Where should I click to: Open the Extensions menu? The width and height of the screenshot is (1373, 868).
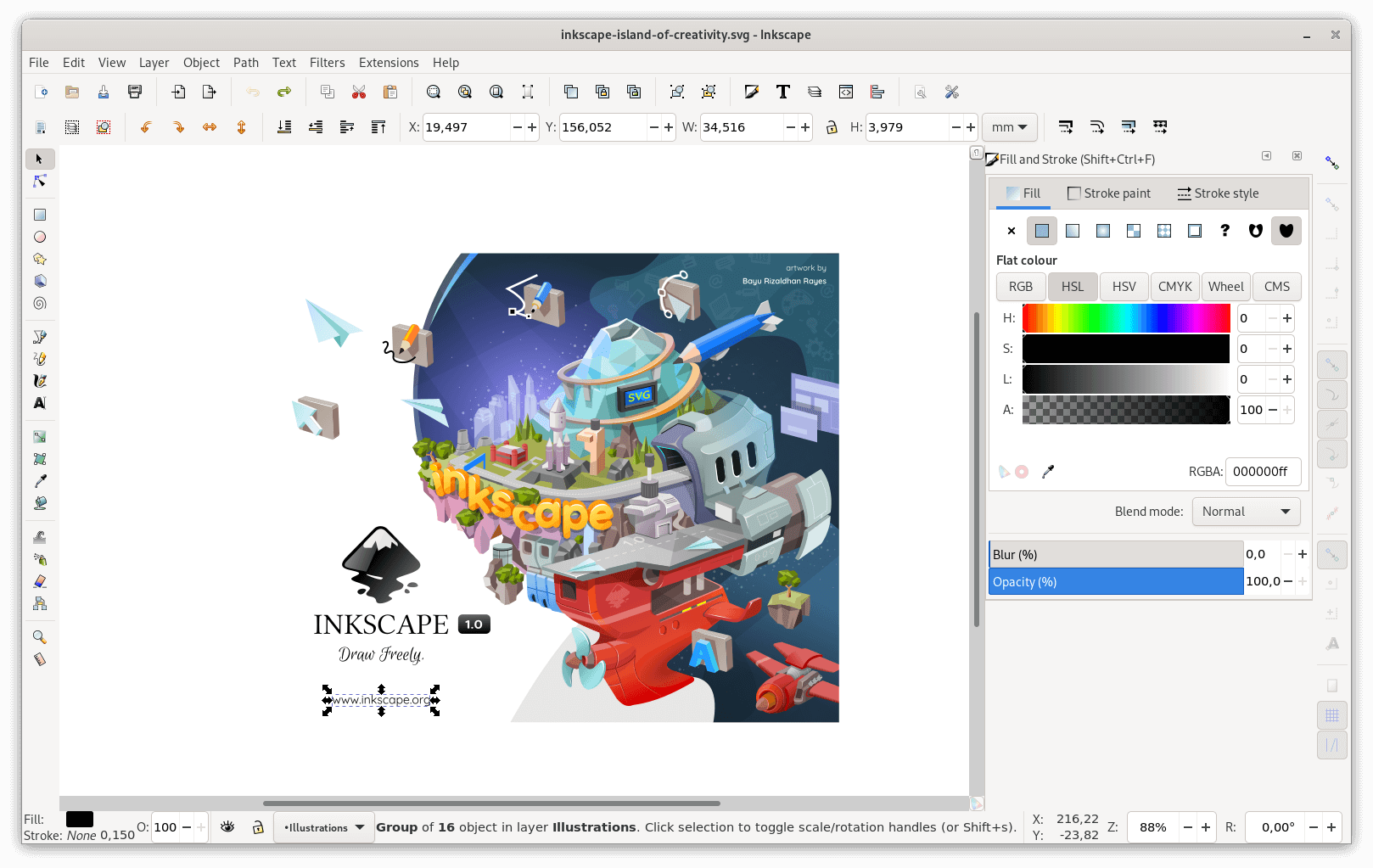pos(389,63)
